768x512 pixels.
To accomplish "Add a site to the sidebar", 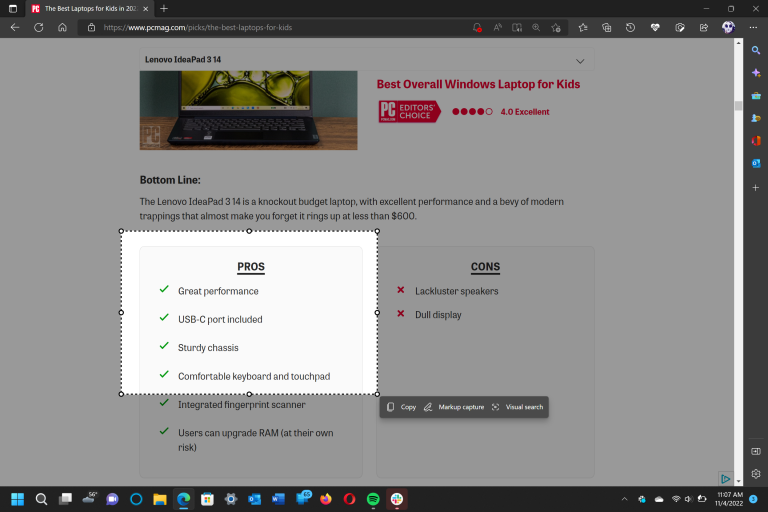I will click(x=756, y=188).
